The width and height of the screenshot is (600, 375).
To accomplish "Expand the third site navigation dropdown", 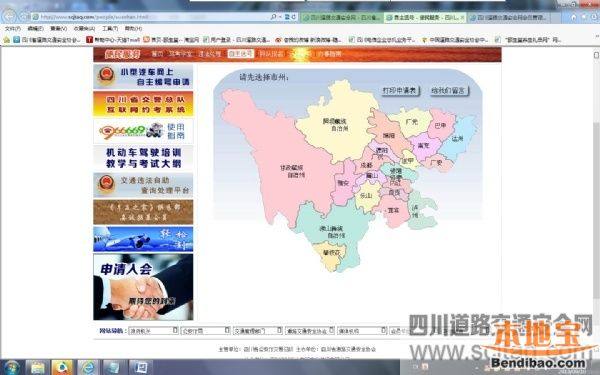I will 258,331.
